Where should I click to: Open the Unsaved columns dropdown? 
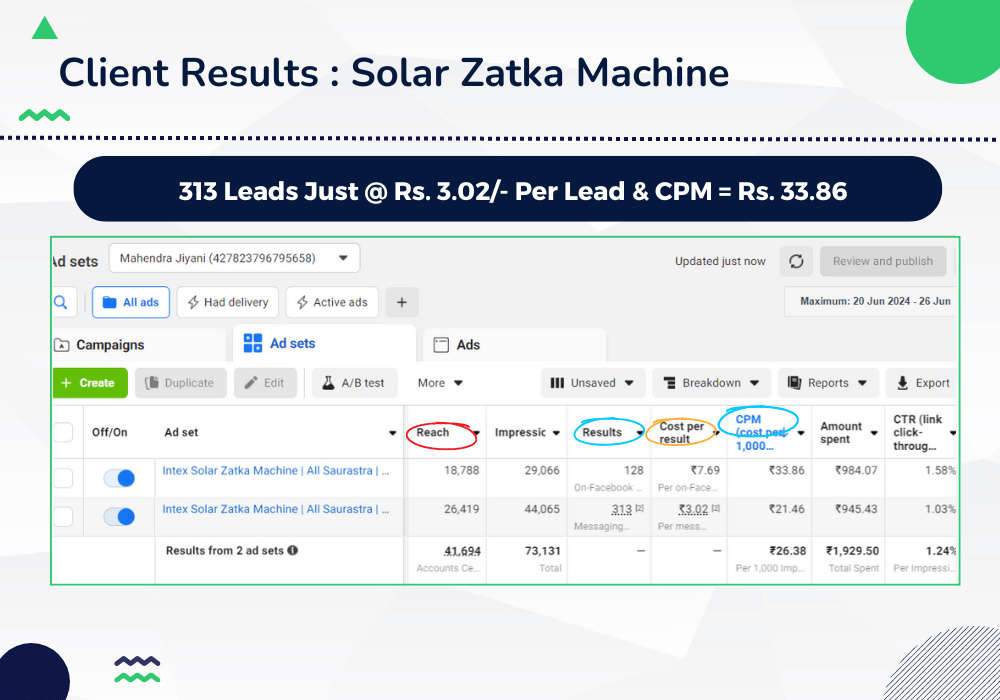click(593, 383)
